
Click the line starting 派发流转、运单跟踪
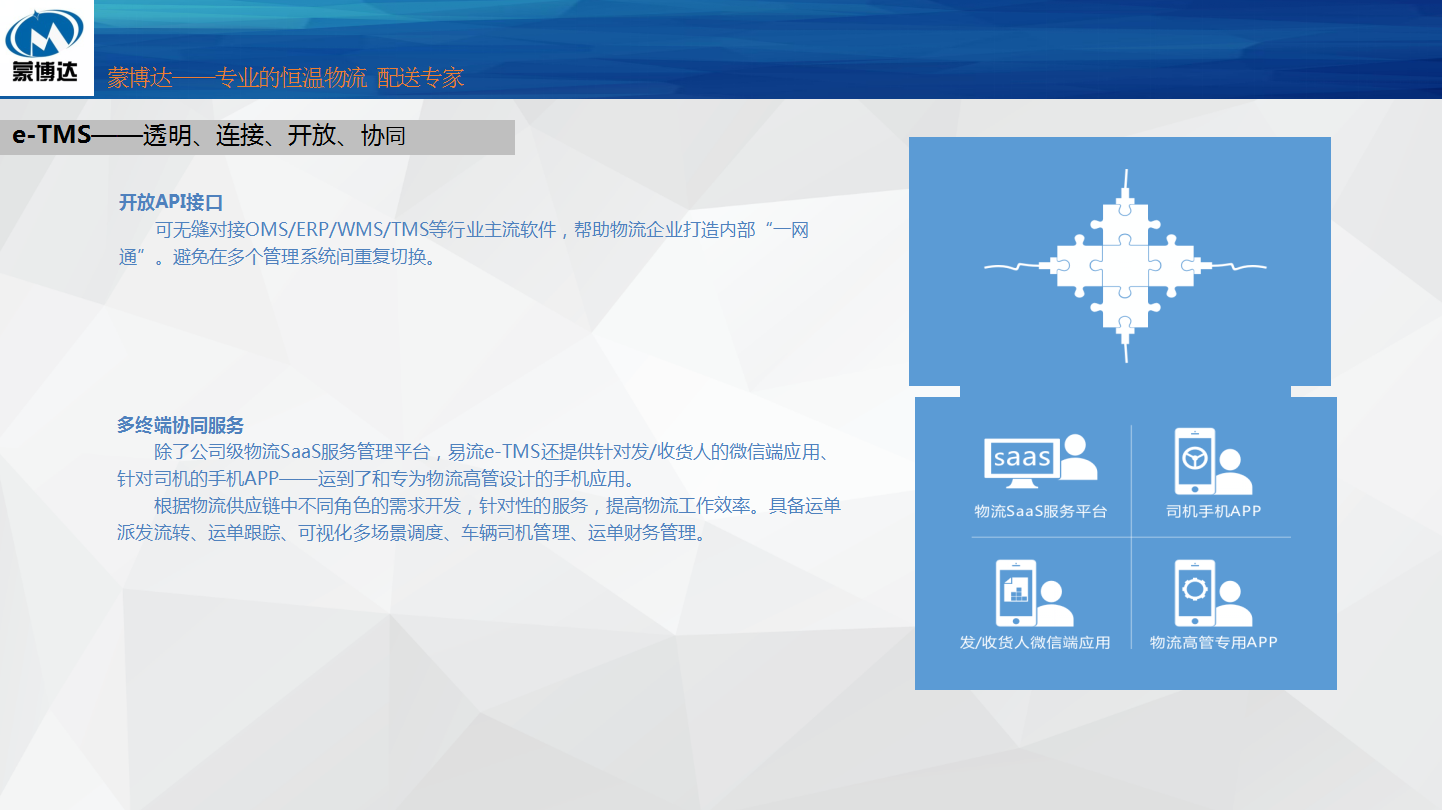tap(411, 533)
